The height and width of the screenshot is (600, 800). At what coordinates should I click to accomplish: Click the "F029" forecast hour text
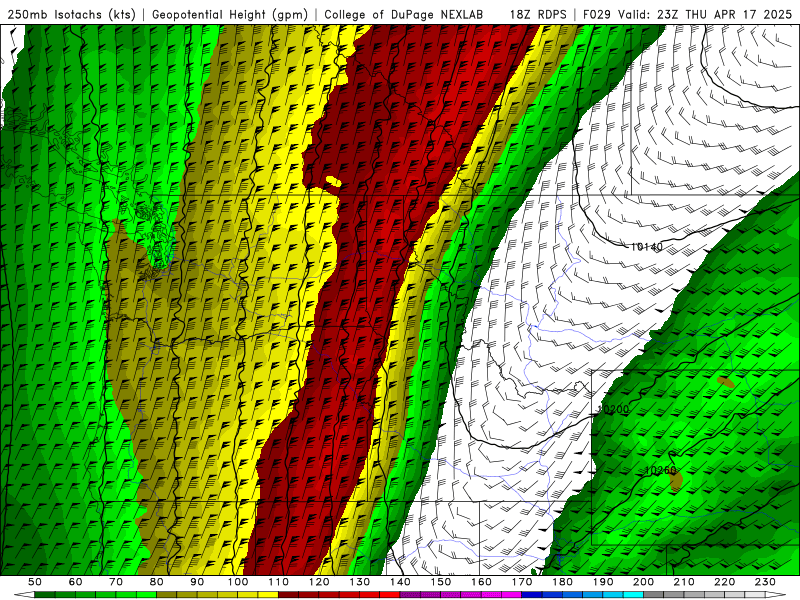pyautogui.click(x=597, y=14)
